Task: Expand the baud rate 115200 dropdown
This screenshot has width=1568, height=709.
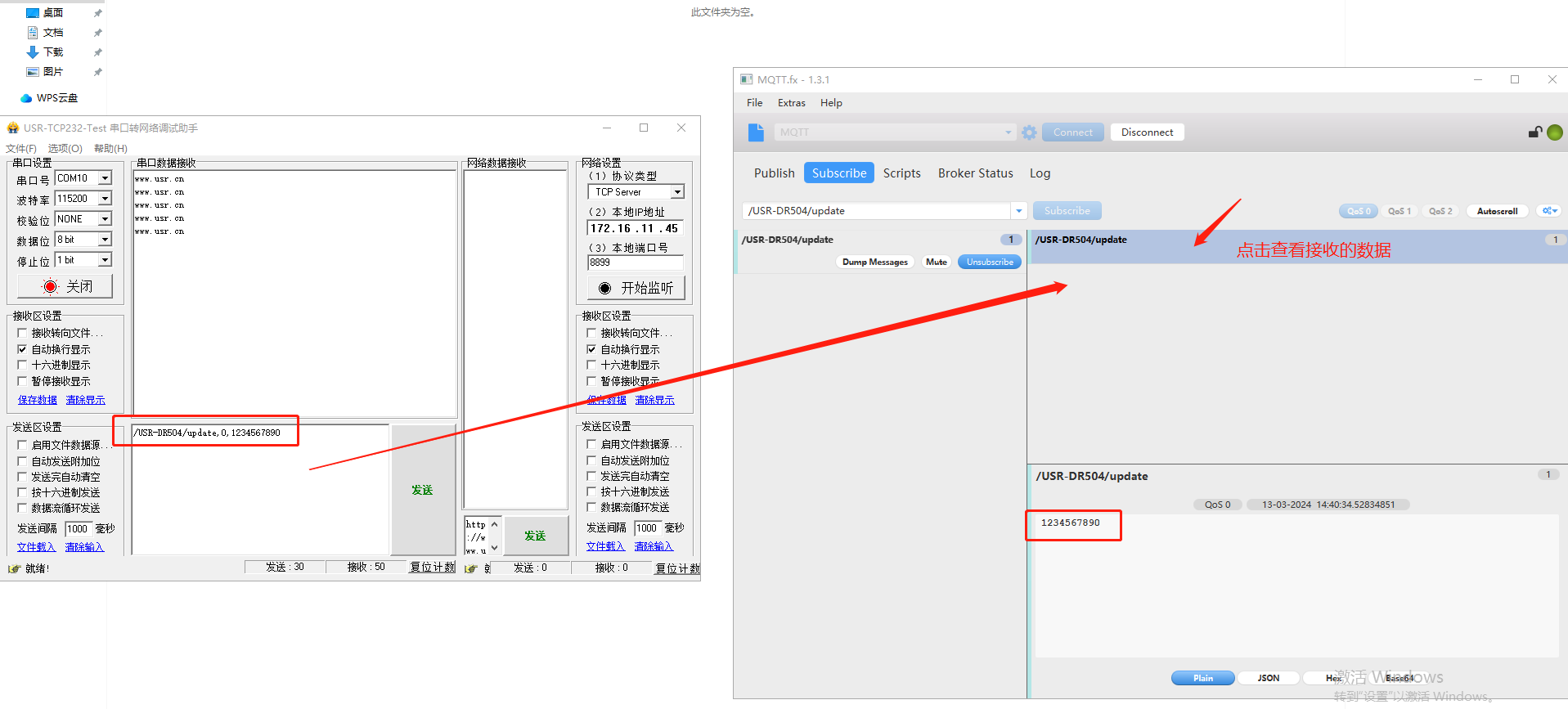Action: 105,199
